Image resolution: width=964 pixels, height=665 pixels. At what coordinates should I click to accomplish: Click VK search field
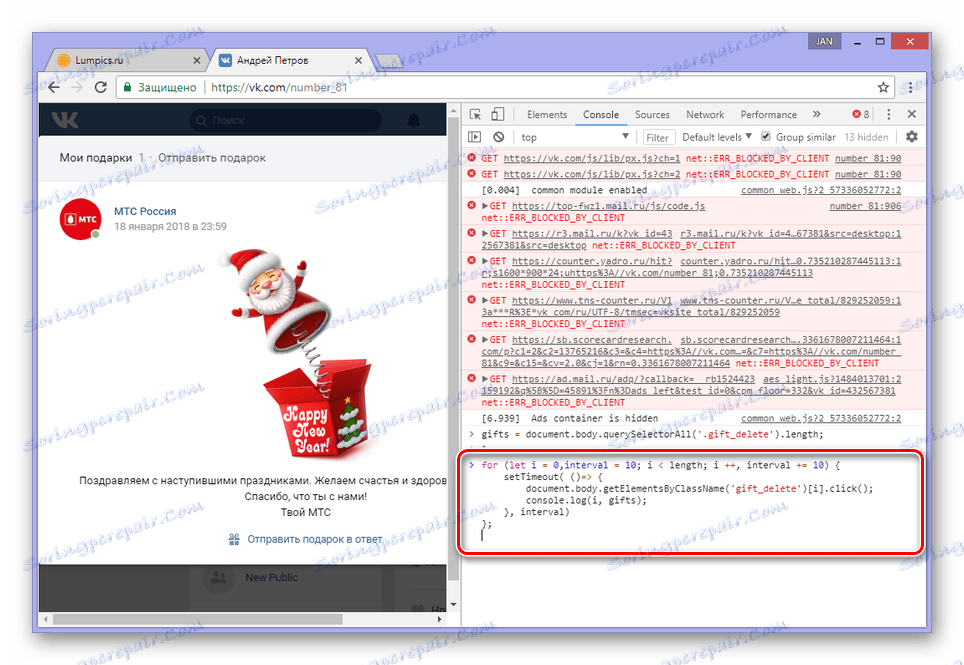[x=286, y=120]
